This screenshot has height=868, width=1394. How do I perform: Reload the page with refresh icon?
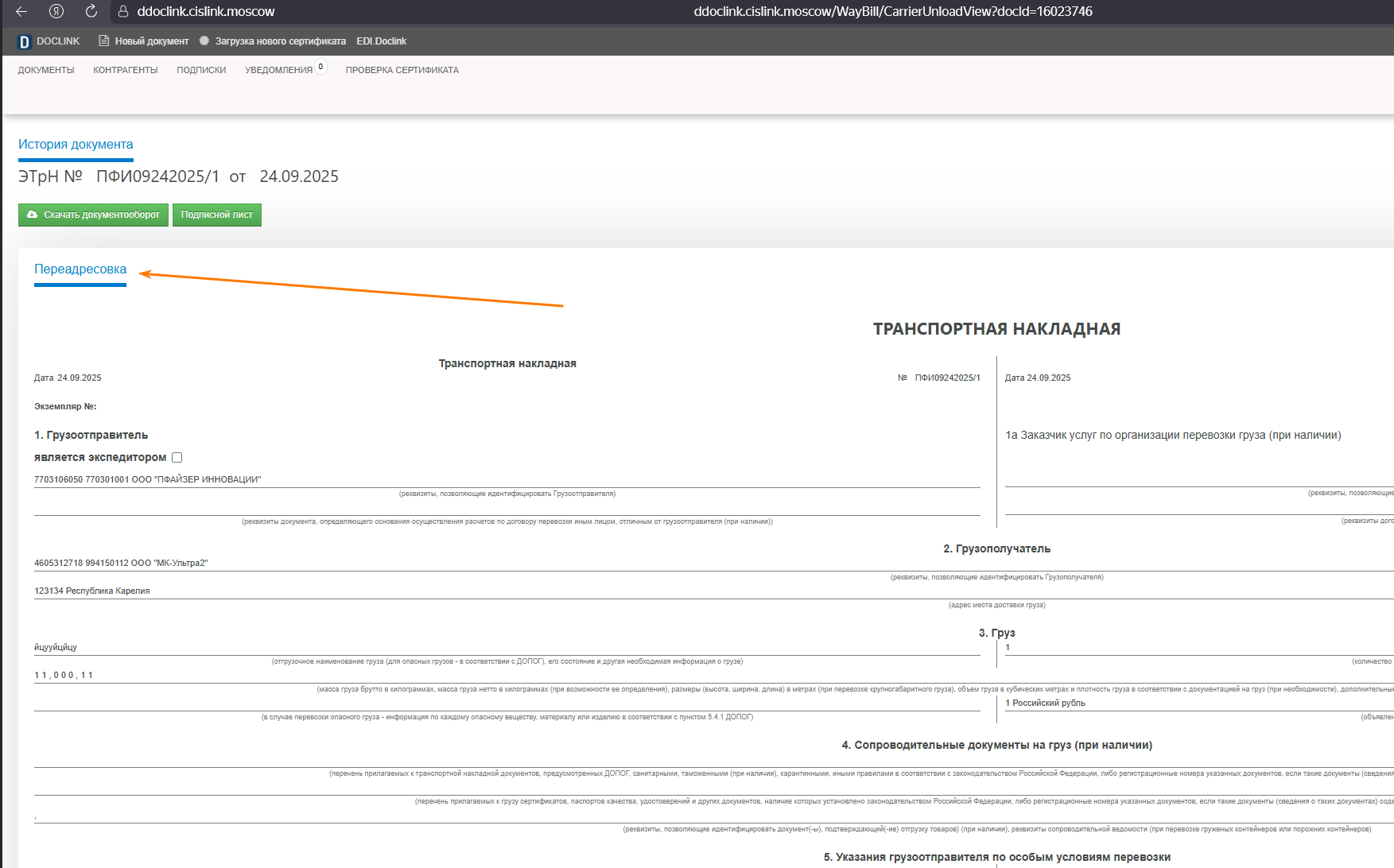point(91,11)
